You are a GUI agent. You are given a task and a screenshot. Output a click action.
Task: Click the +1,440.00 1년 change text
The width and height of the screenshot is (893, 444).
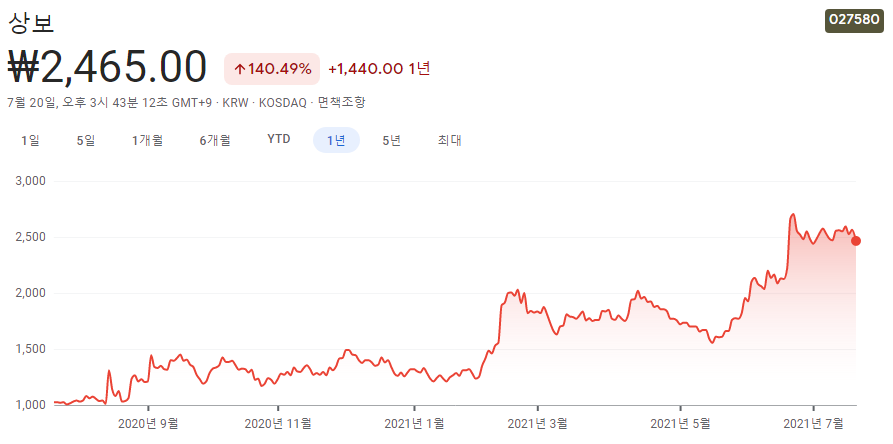tap(379, 69)
